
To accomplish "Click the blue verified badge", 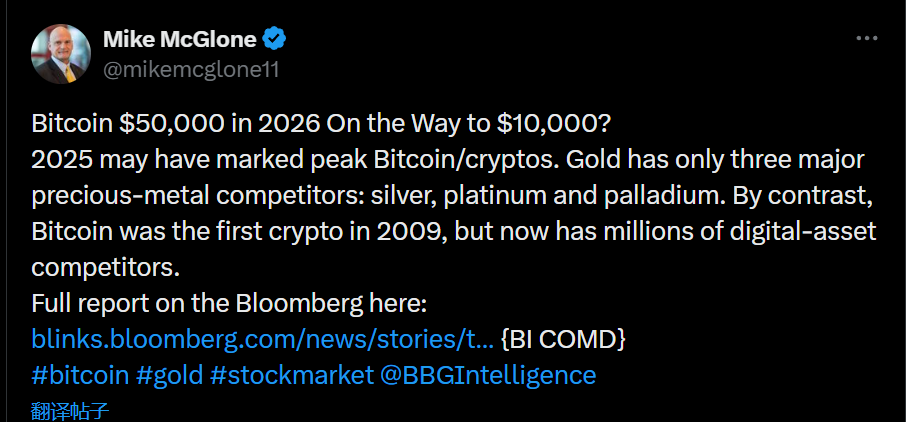I will (275, 40).
